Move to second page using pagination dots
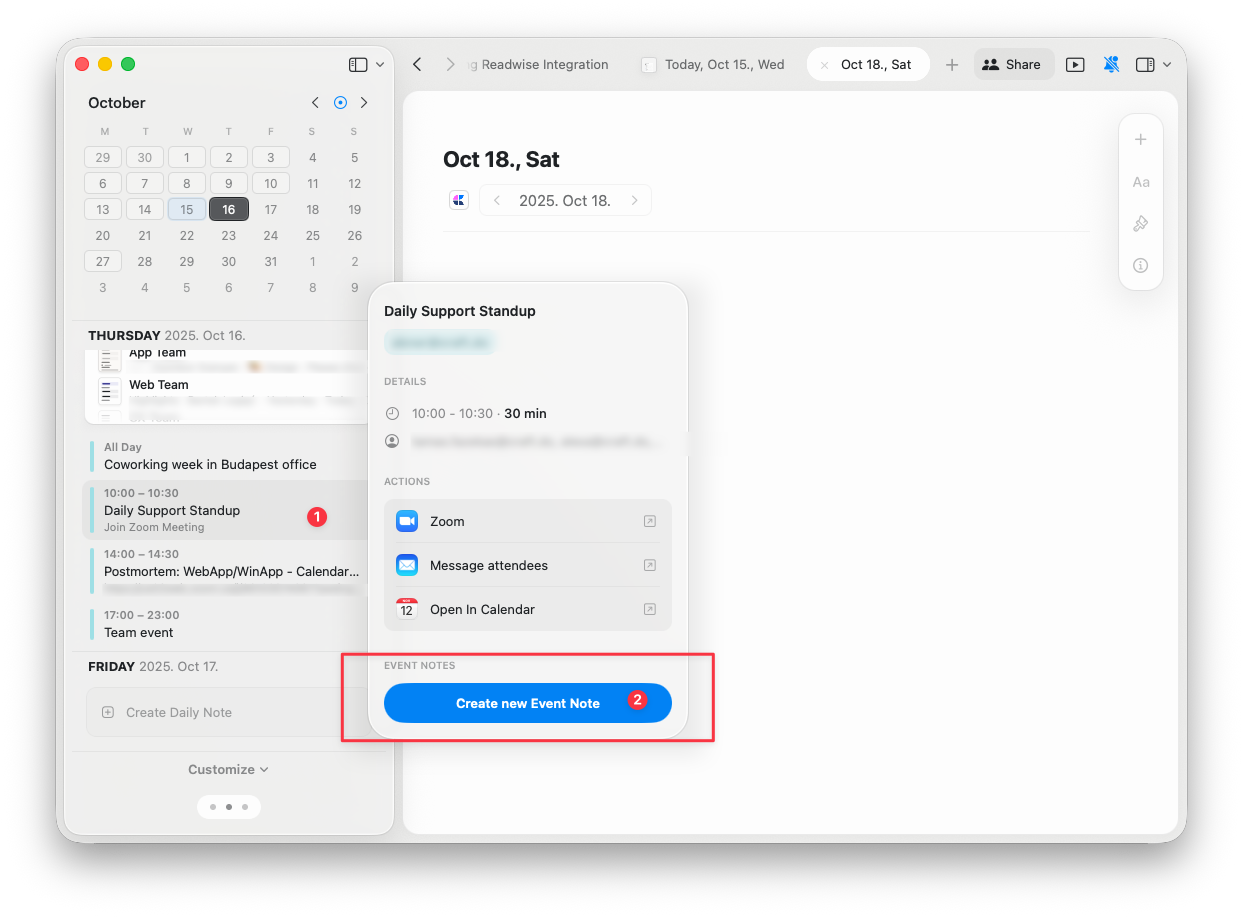The image size is (1243, 917). (x=229, y=806)
